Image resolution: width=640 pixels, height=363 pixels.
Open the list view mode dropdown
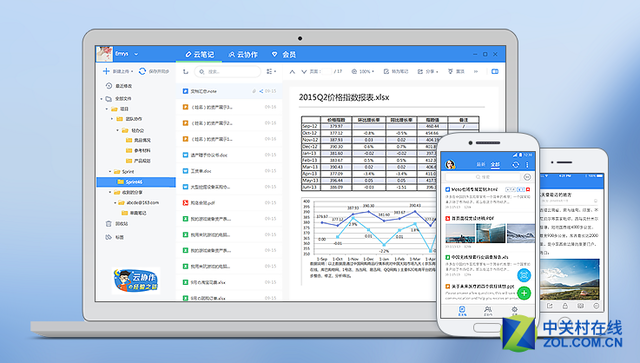[271, 71]
